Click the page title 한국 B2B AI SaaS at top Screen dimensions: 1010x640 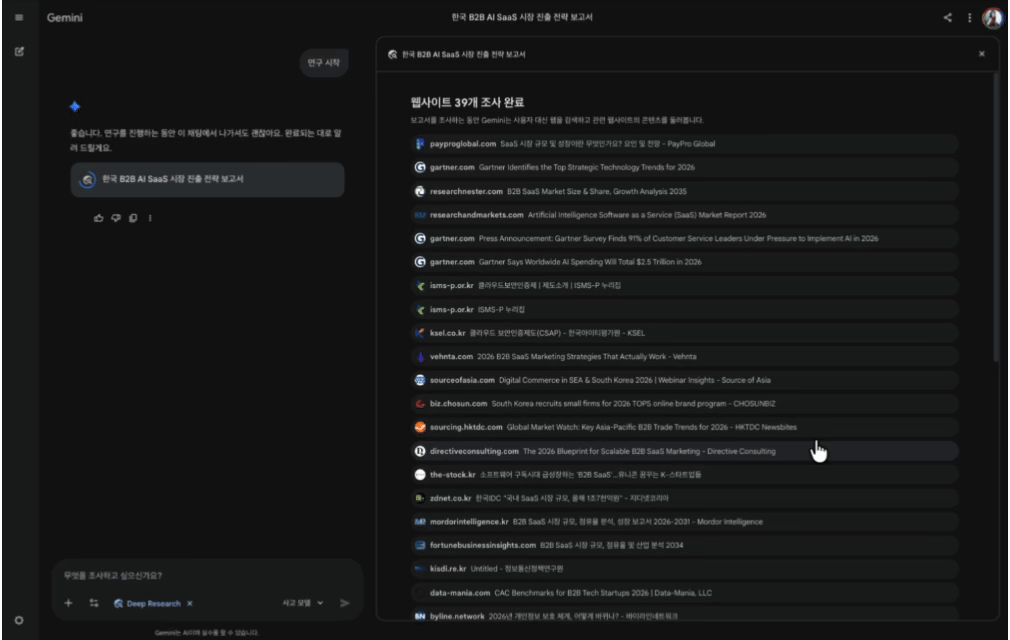tap(522, 17)
